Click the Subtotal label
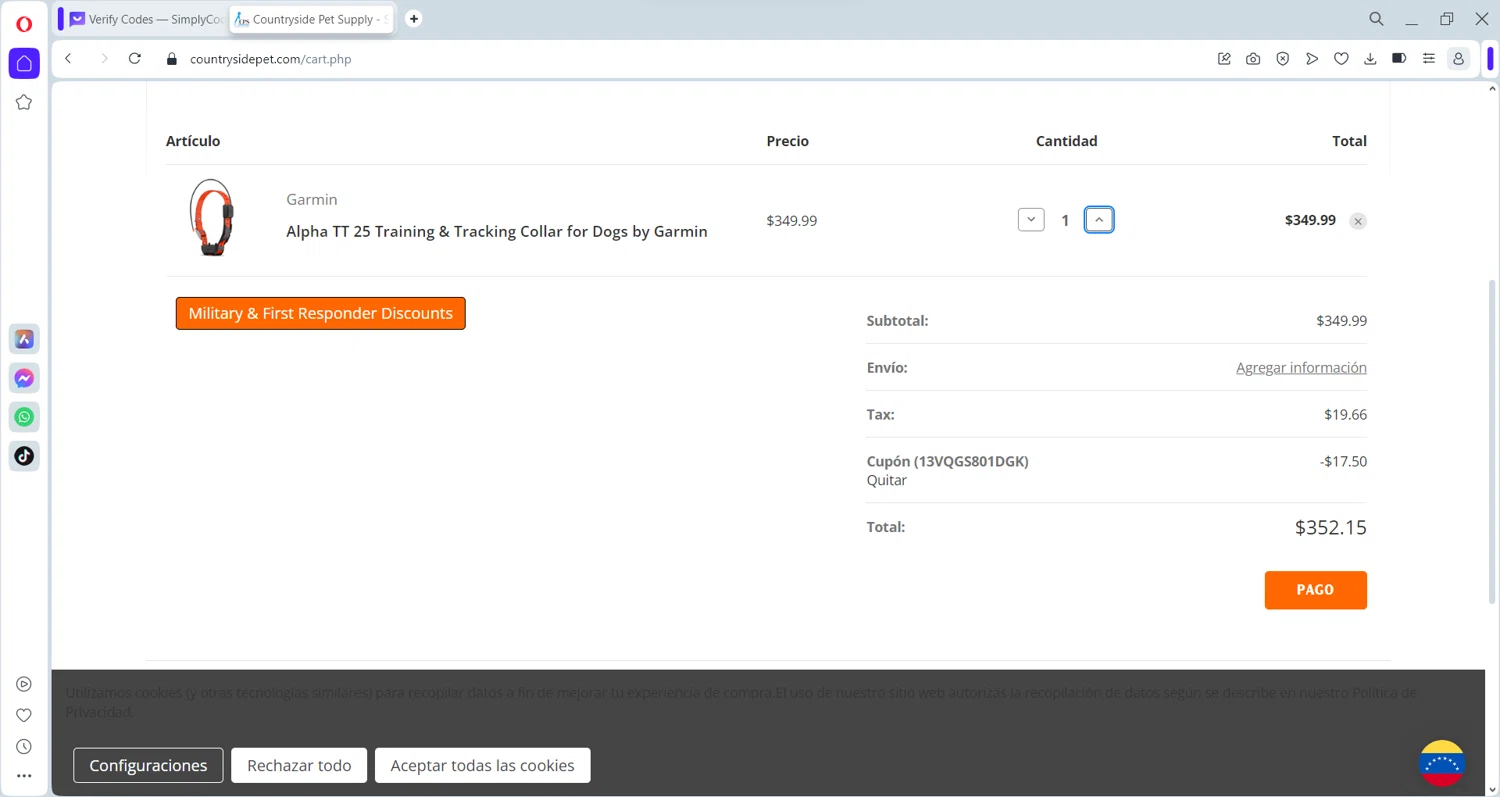 point(897,321)
